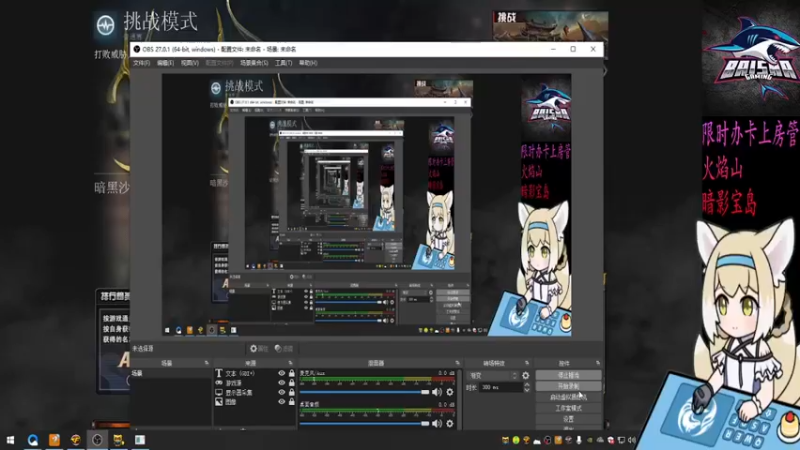The image size is (800, 450).
Task: Pop out the 来源 dock
Action: 290,363
